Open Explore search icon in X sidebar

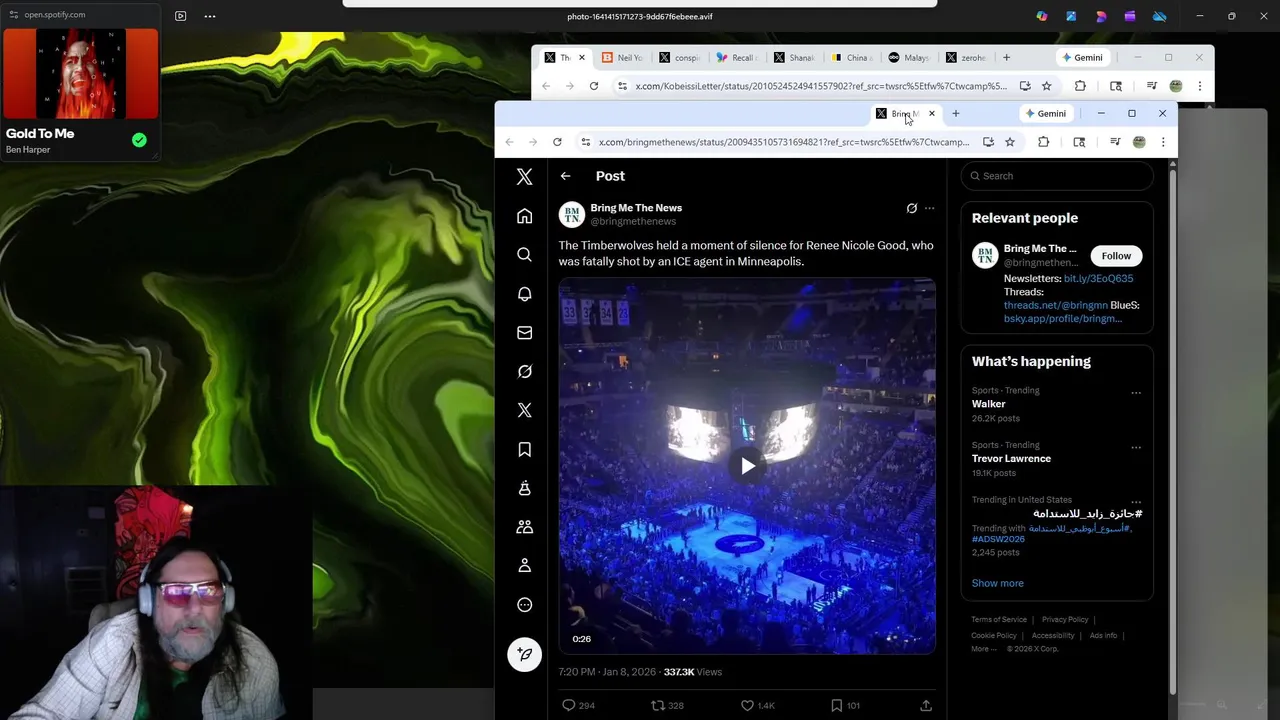coord(524,255)
